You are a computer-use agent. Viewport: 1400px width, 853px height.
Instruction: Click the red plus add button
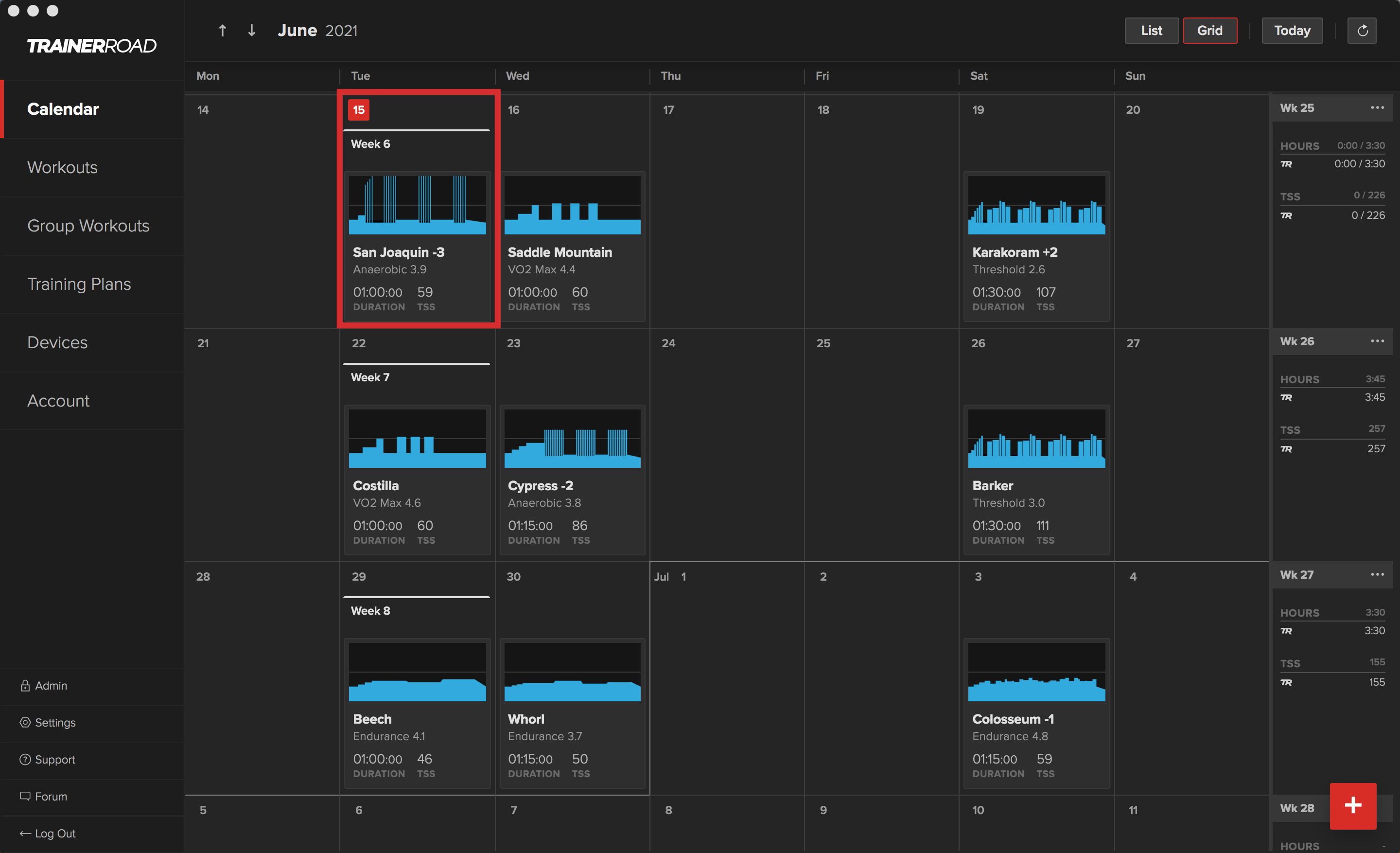[x=1353, y=805]
